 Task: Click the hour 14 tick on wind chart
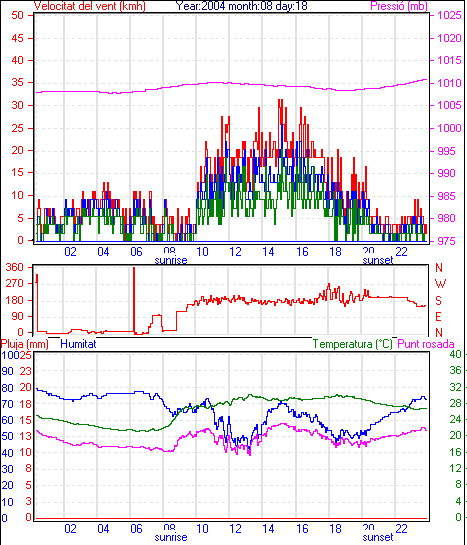(268, 252)
